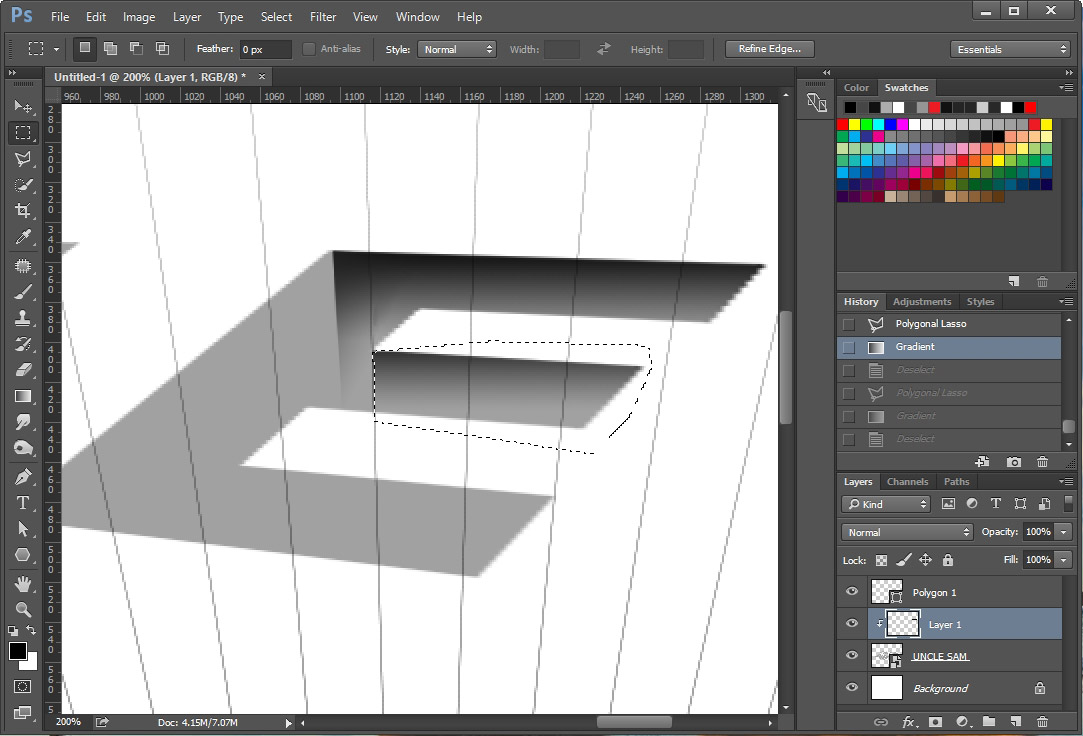Image resolution: width=1083 pixels, height=736 pixels.
Task: Hide the Polygon 1 layer
Action: (x=851, y=591)
